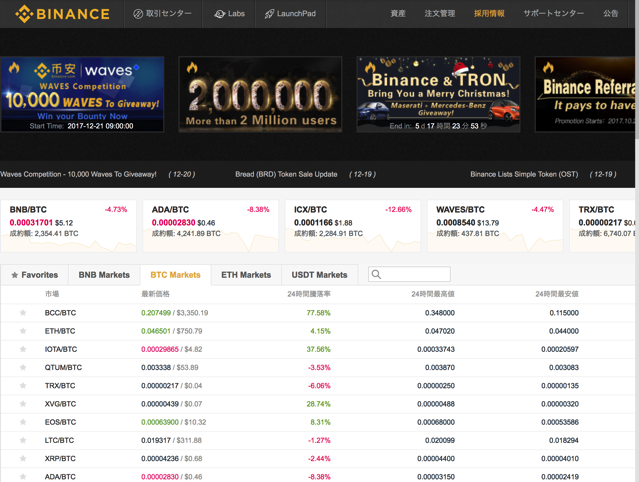The height and width of the screenshot is (482, 639).
Task: Open ETH/BTC market row
Action: pyautogui.click(x=317, y=331)
